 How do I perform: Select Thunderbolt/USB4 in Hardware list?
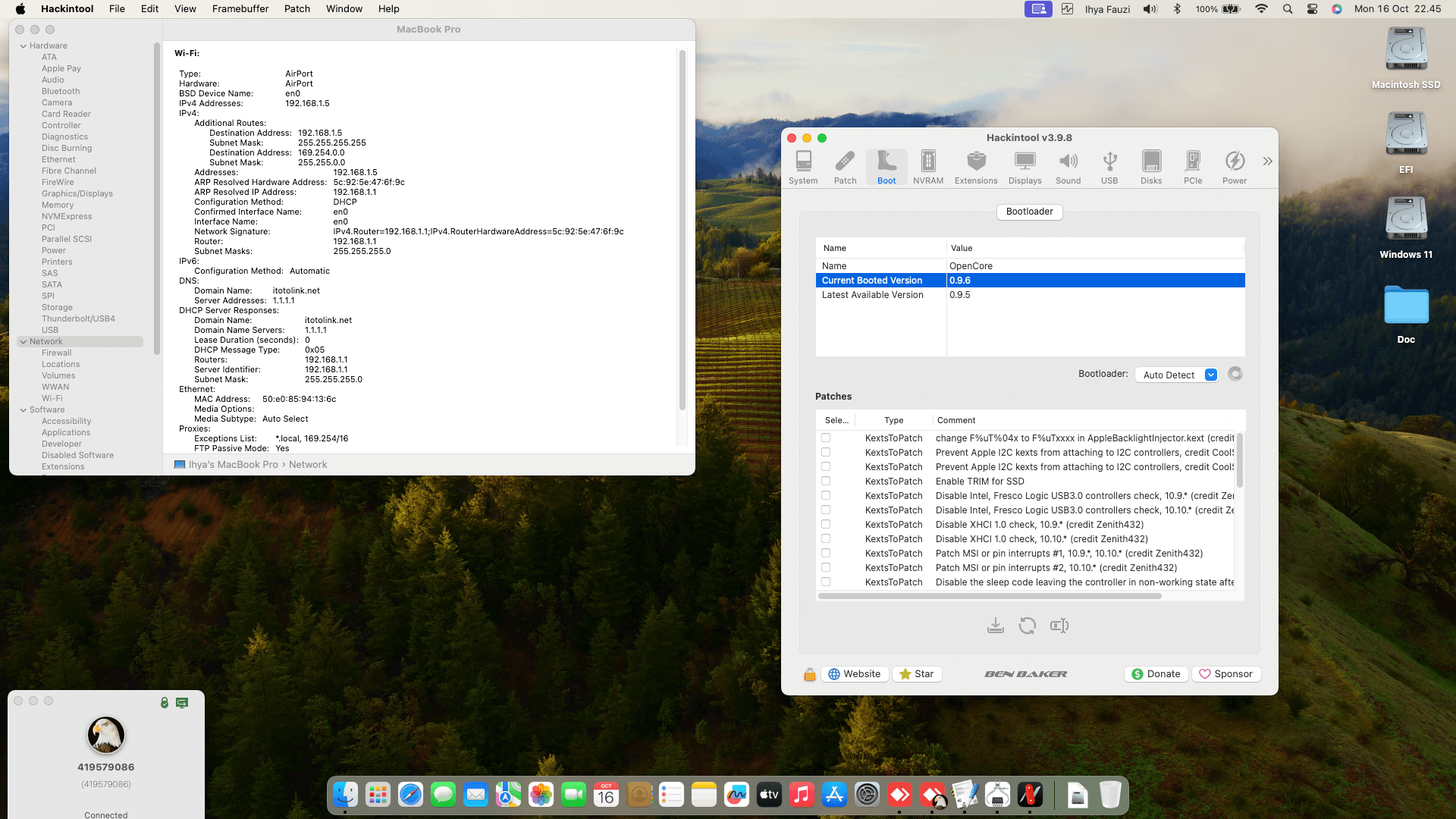78,318
